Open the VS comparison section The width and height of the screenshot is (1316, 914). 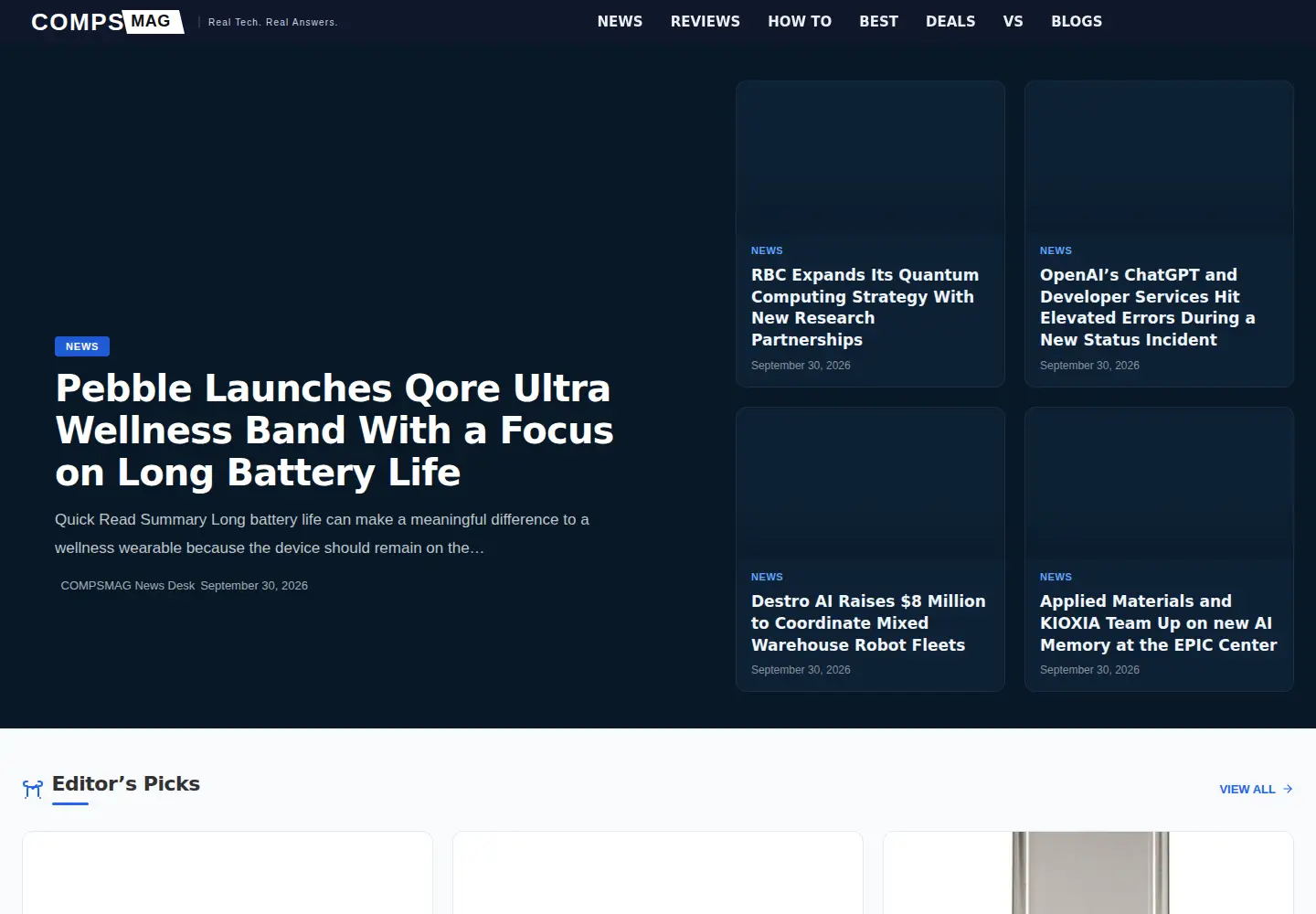[x=1013, y=21]
